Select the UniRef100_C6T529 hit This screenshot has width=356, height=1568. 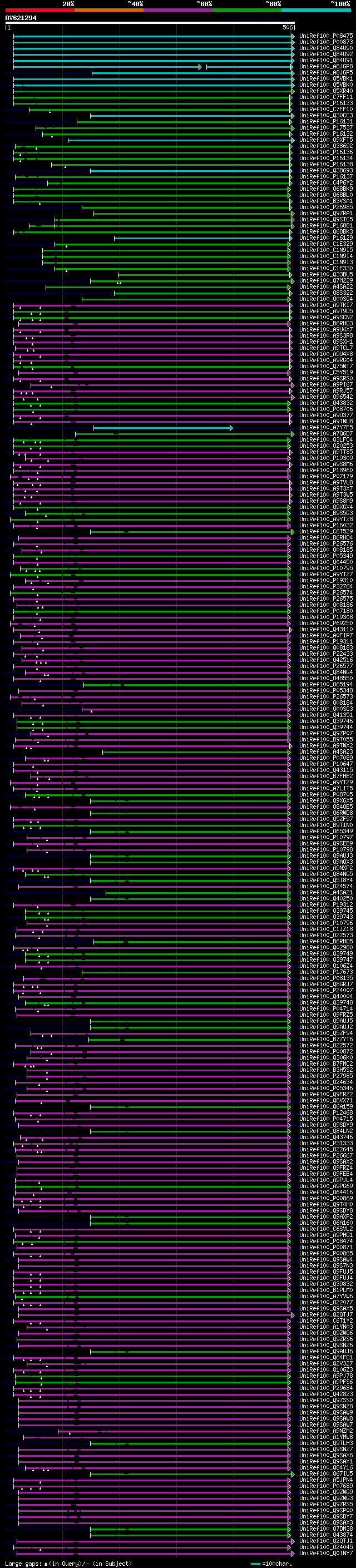tap(326, 531)
